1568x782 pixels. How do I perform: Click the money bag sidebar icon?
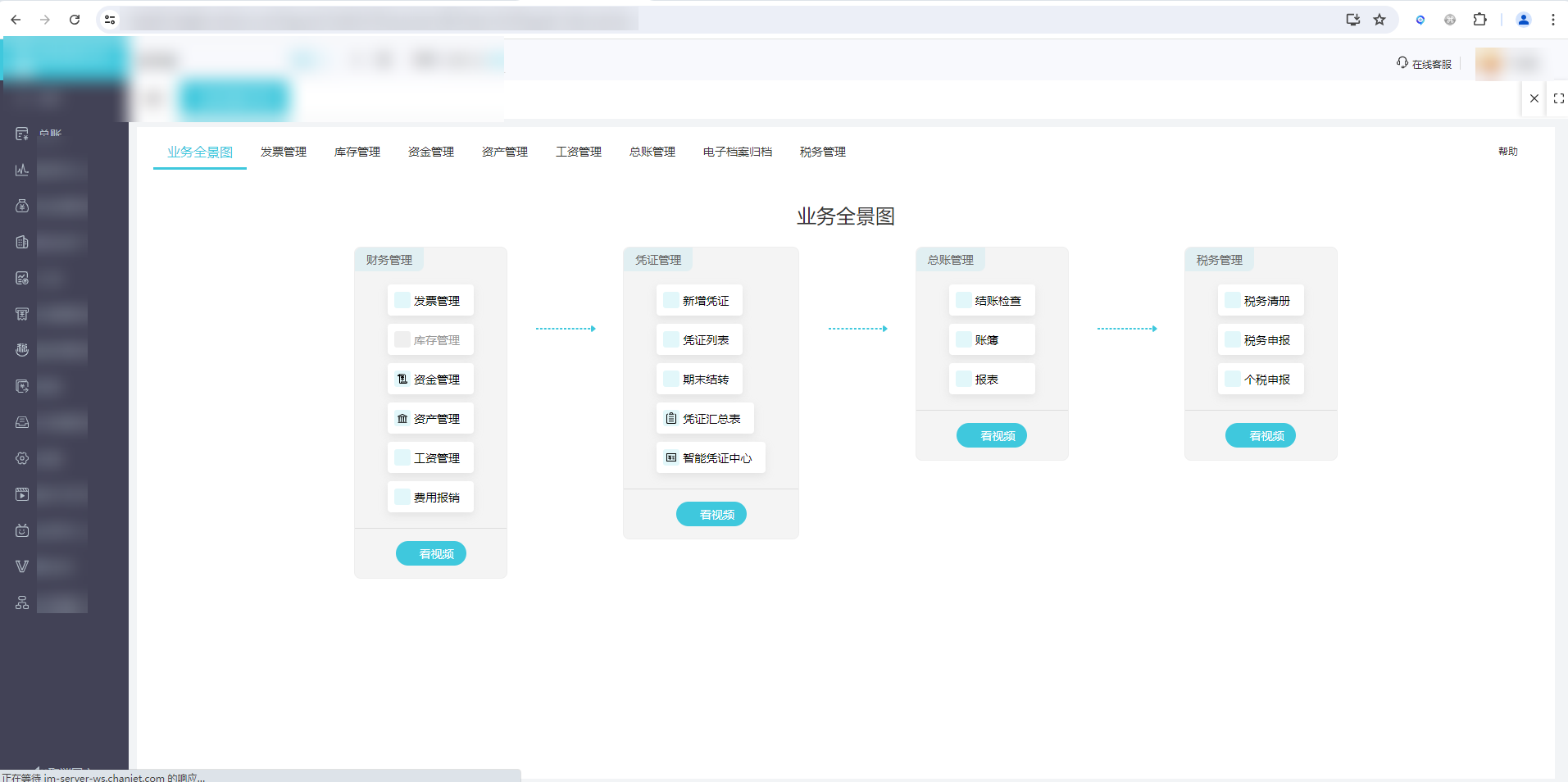point(22,206)
